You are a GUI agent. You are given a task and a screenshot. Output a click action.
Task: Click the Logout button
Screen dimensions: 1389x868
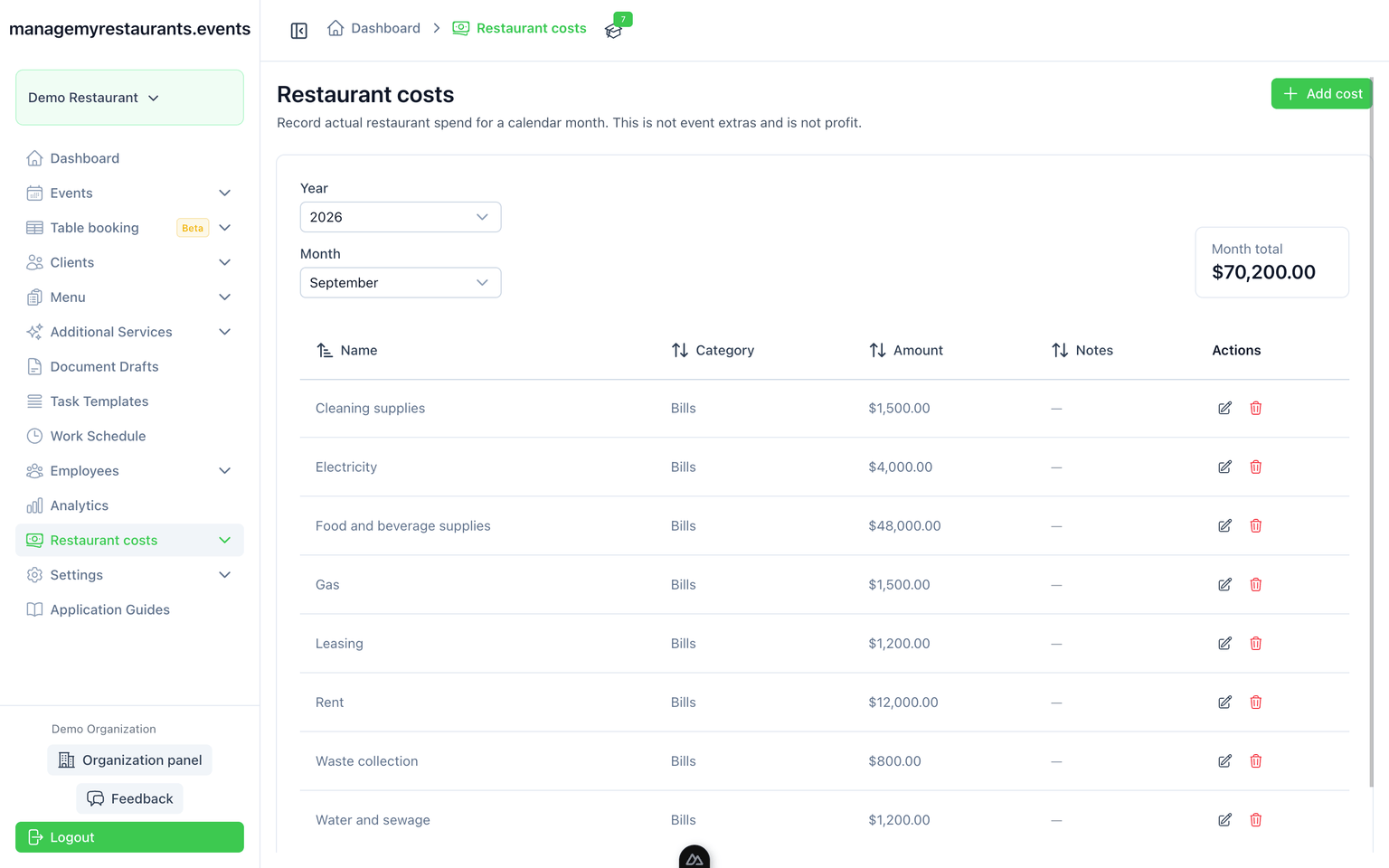point(129,837)
